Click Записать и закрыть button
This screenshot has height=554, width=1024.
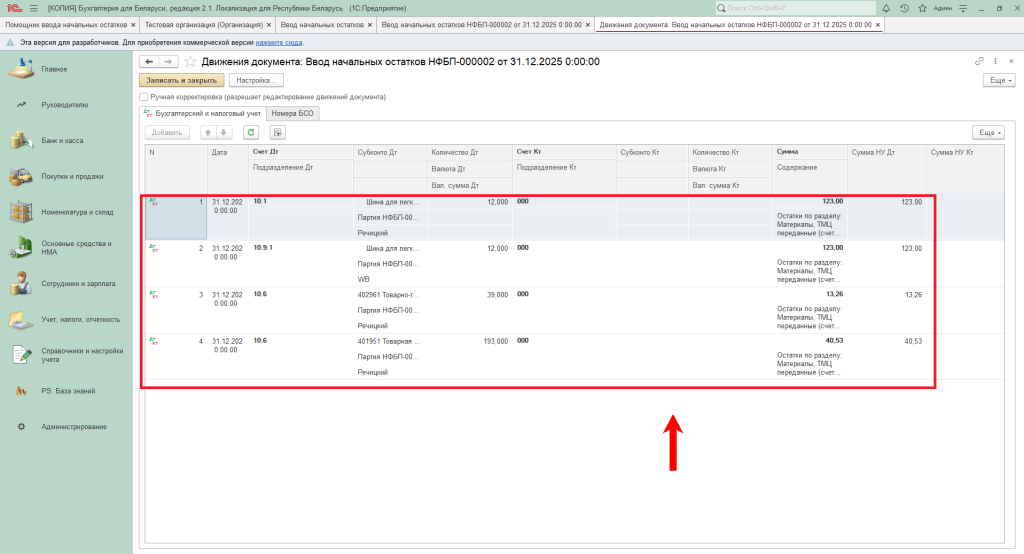point(181,80)
